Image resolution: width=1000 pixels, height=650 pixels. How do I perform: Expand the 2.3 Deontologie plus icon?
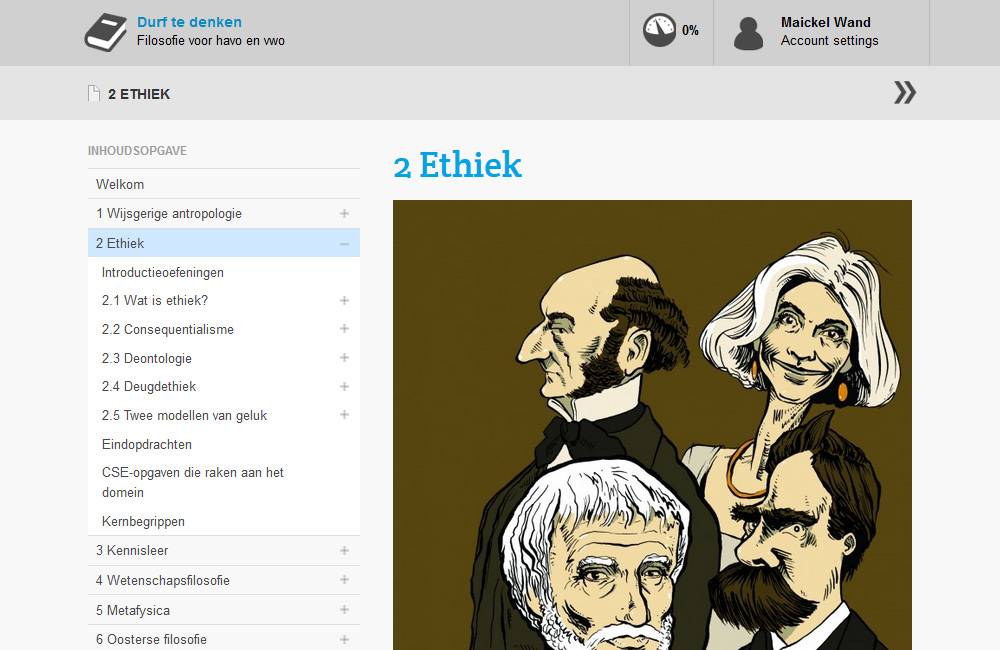click(344, 358)
